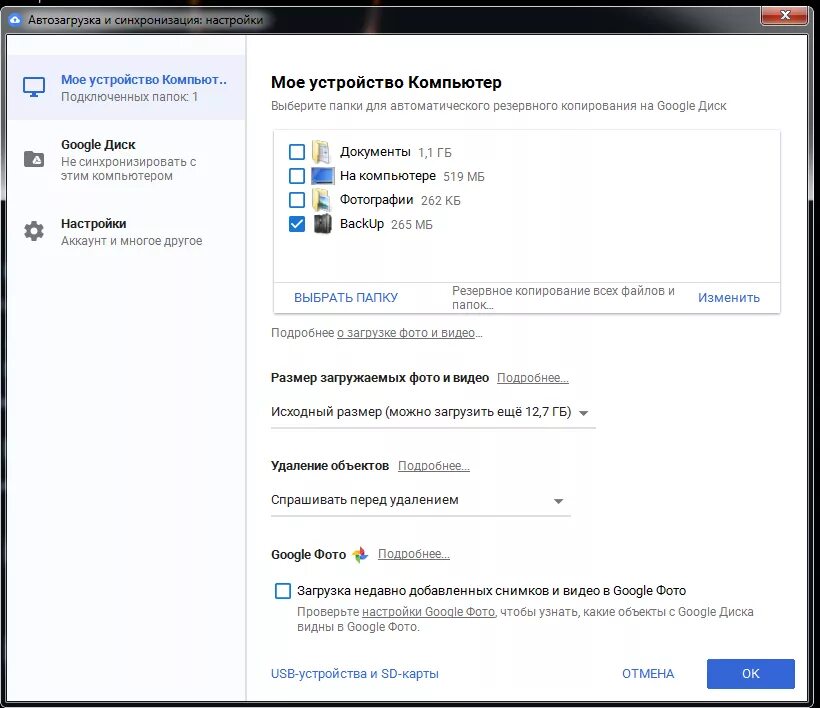Click the 262 КБ size value
This screenshot has height=708, width=820.
[x=440, y=201]
